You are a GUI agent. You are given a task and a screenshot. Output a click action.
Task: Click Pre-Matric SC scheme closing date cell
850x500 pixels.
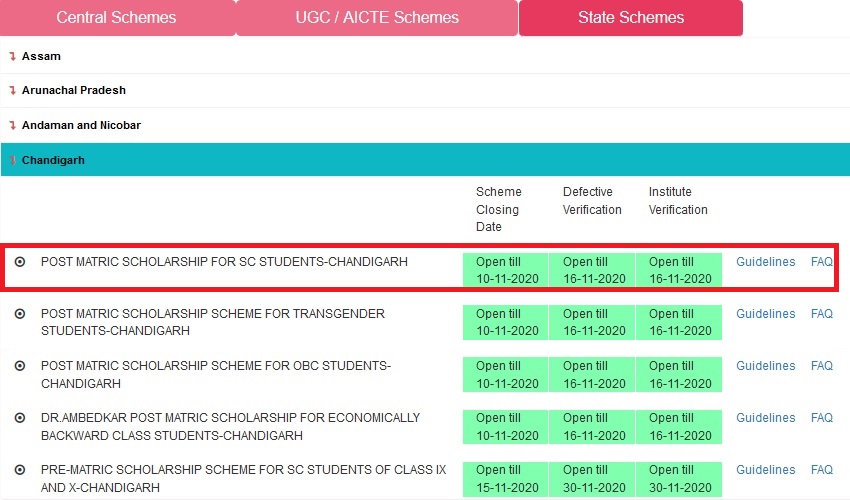pyautogui.click(x=505, y=479)
